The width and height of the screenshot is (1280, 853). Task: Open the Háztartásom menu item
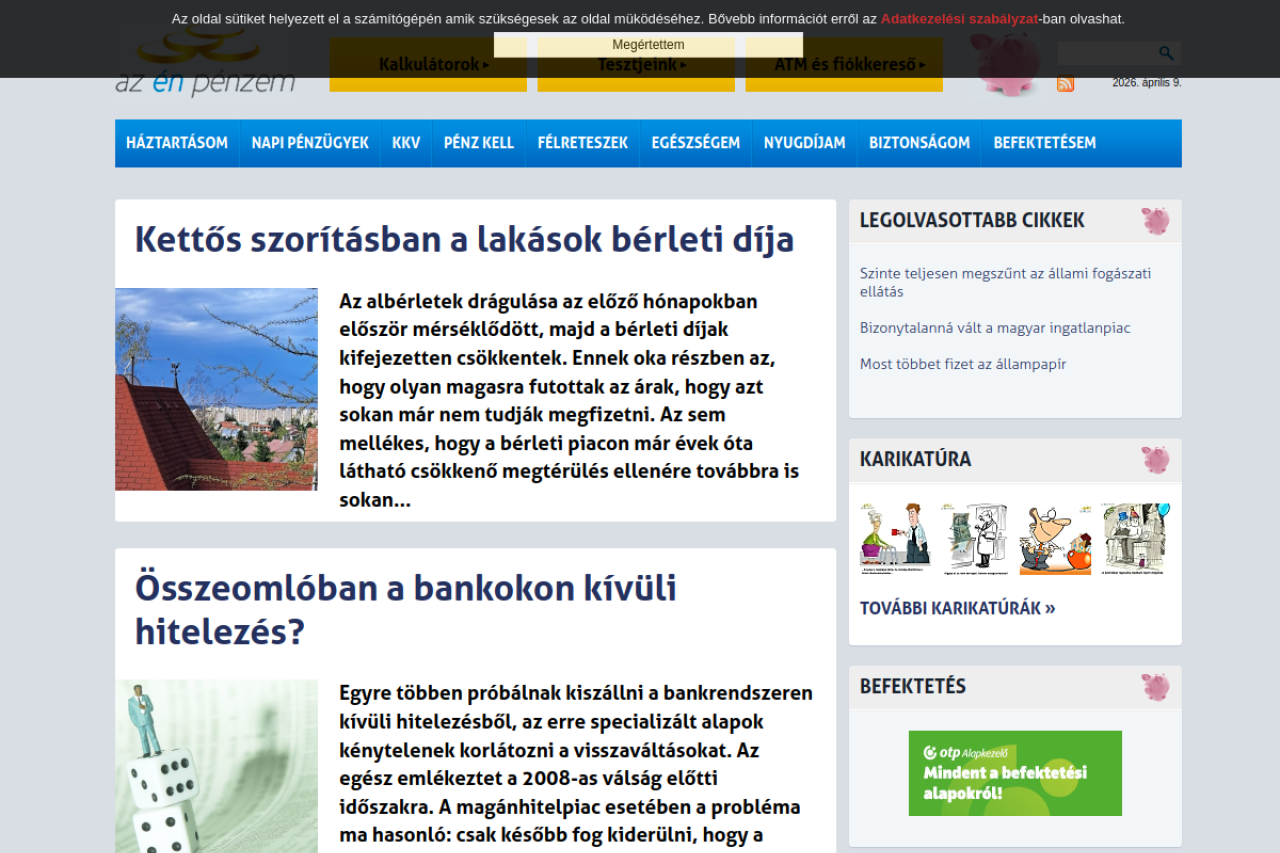[177, 143]
